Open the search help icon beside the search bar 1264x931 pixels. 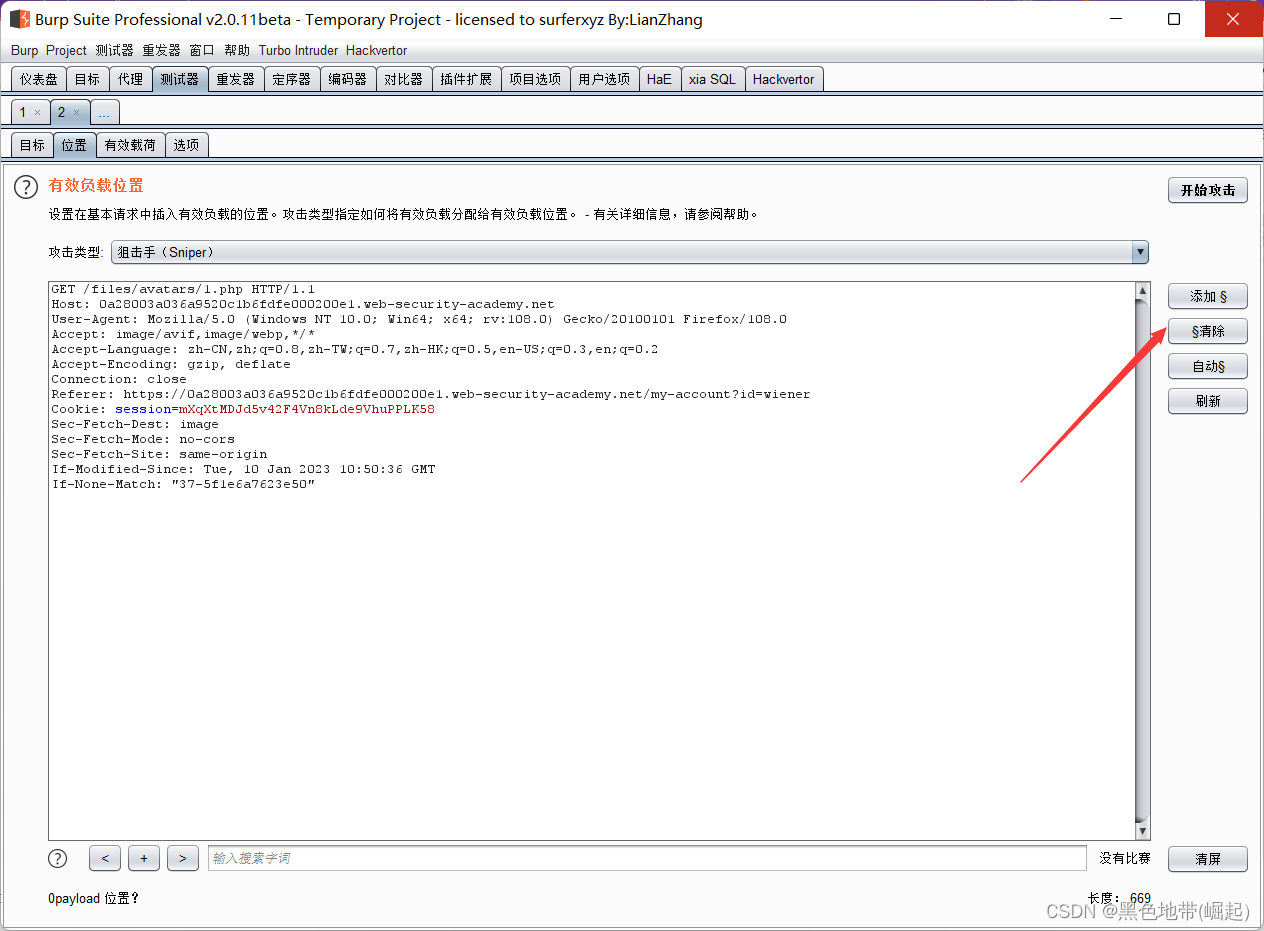tap(58, 858)
